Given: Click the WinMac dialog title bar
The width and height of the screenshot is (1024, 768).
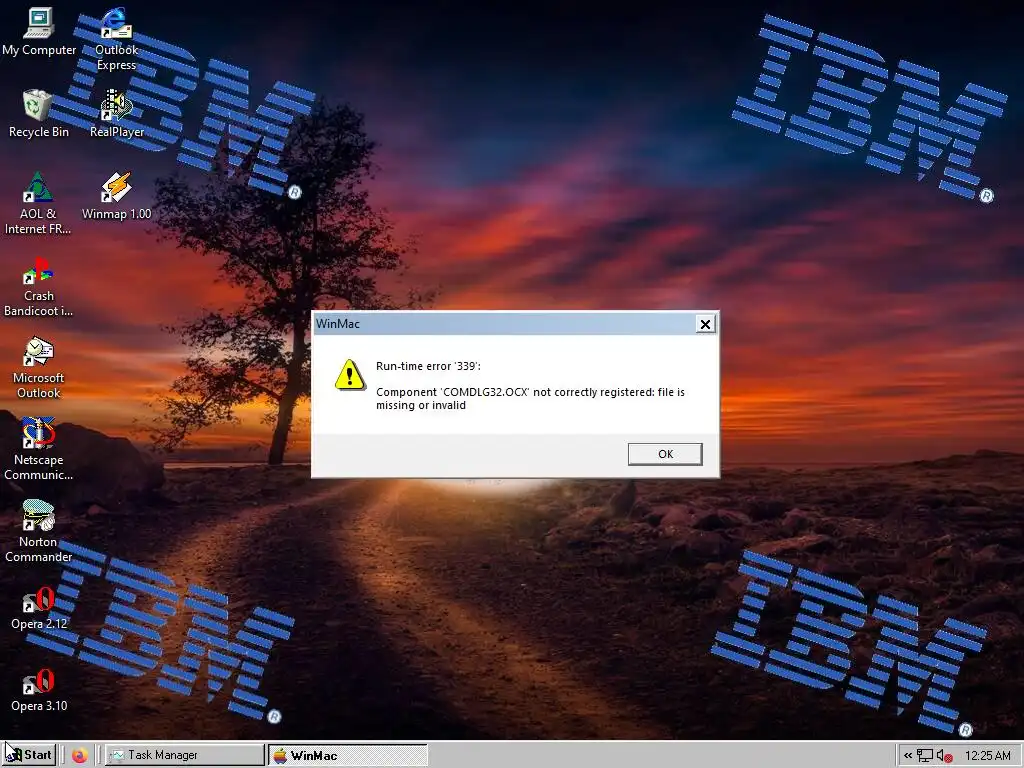Looking at the screenshot, I should [x=504, y=324].
